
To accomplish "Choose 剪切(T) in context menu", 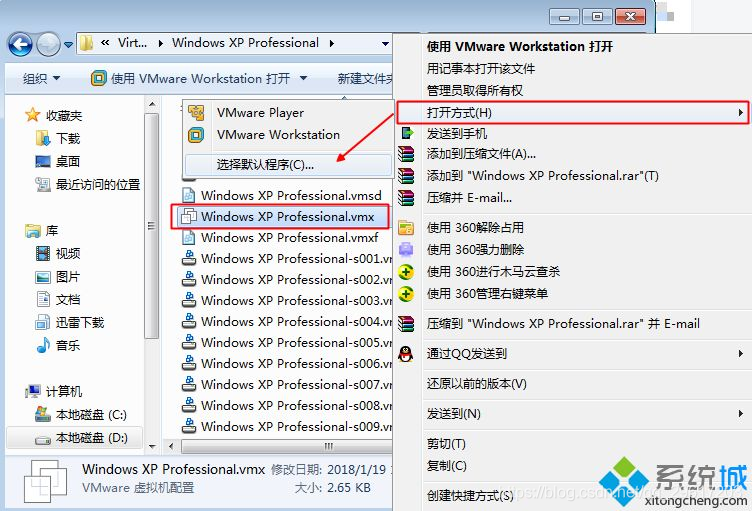I will click(446, 444).
